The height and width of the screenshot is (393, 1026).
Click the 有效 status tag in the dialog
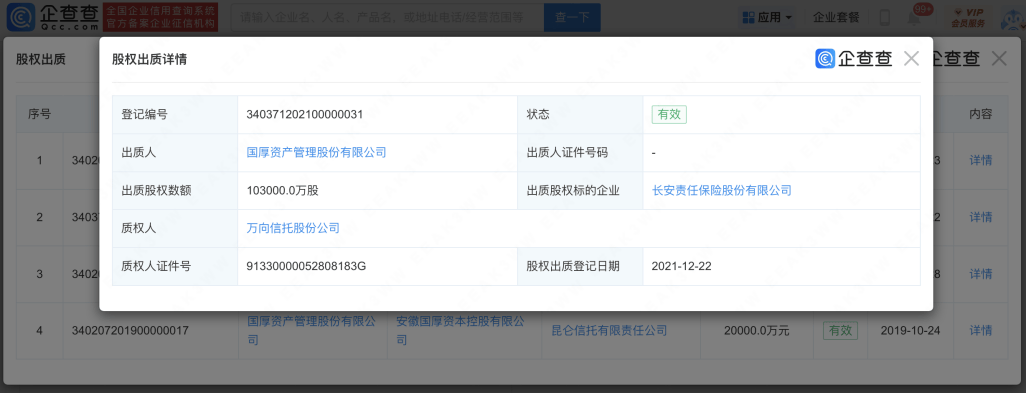click(669, 114)
